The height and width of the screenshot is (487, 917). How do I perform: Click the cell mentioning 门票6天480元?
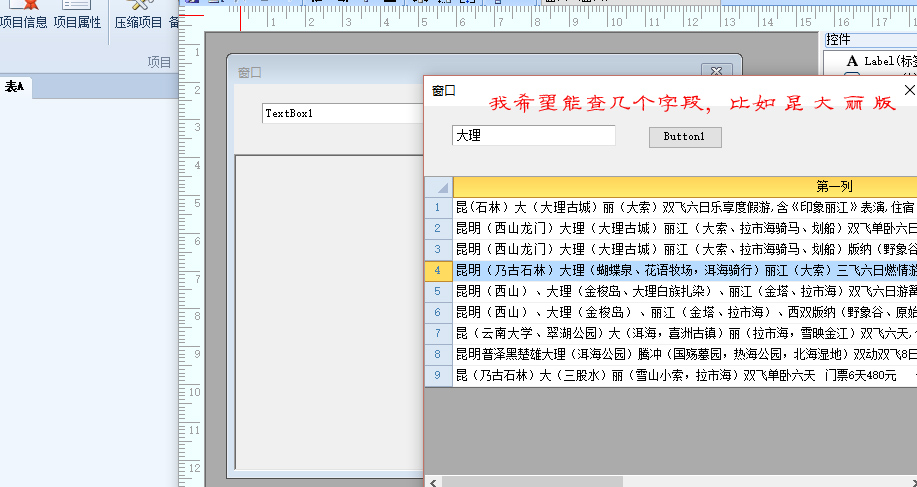tap(685, 375)
